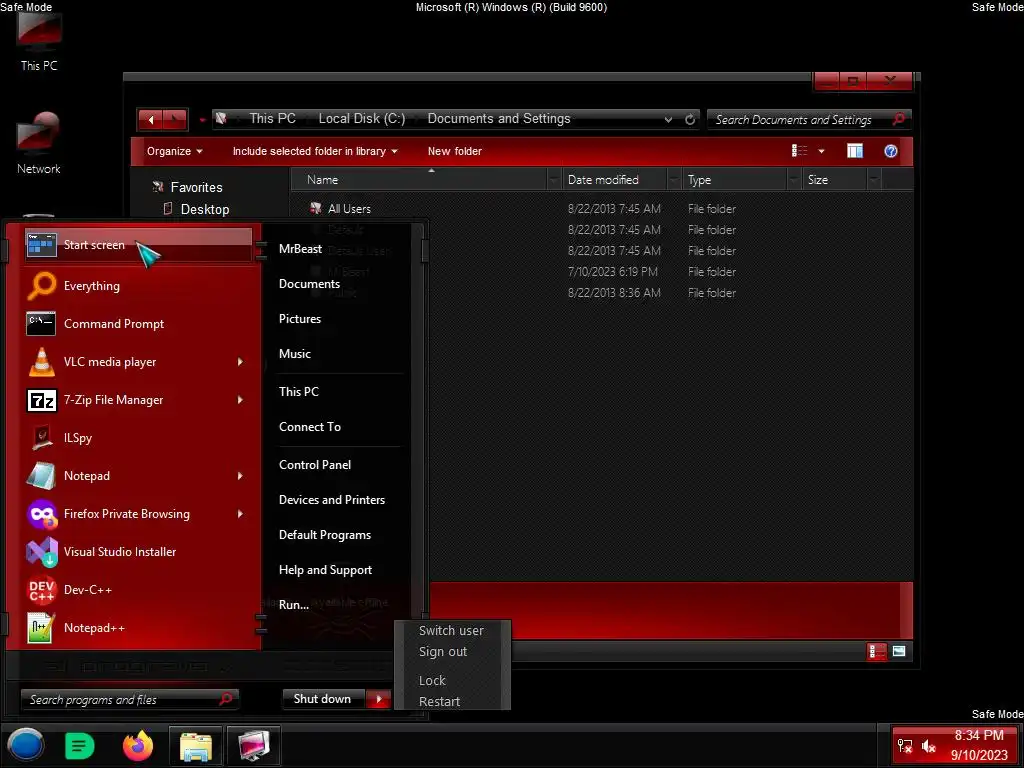The image size is (1024, 768).
Task: Launch Firefox from the taskbar
Action: pos(138,745)
